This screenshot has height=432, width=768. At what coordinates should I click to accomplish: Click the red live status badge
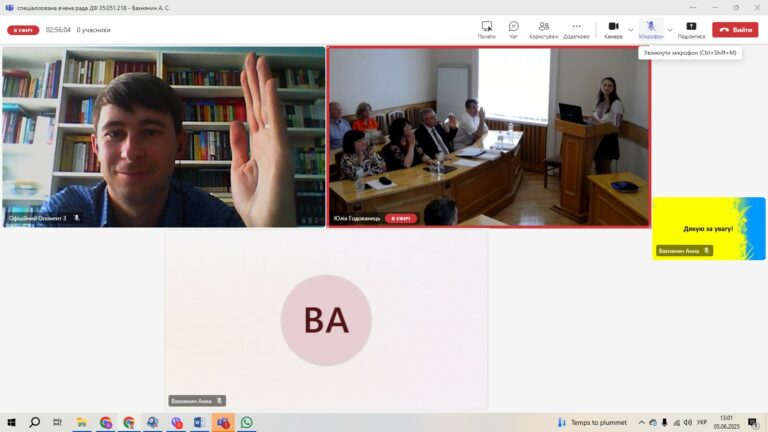[x=23, y=30]
